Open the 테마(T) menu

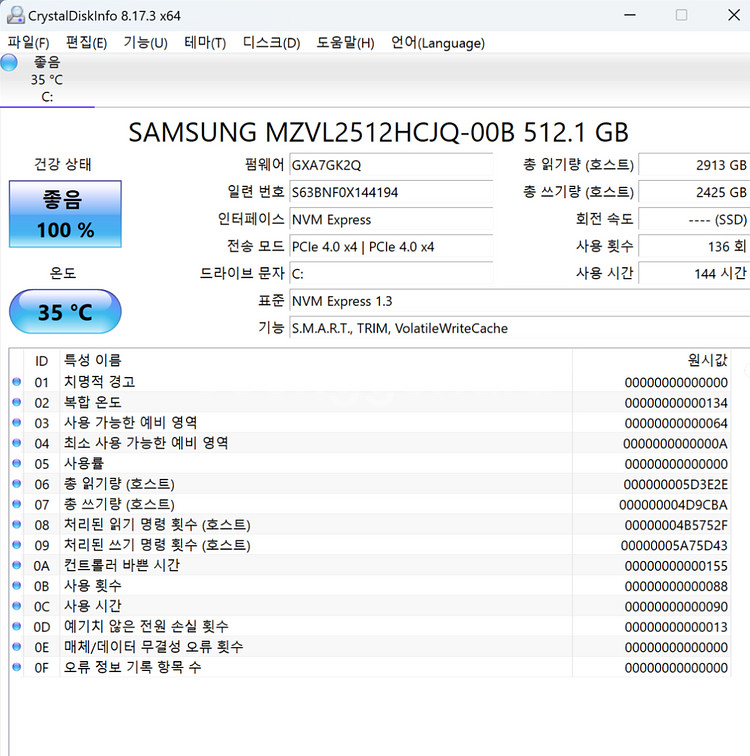(205, 43)
